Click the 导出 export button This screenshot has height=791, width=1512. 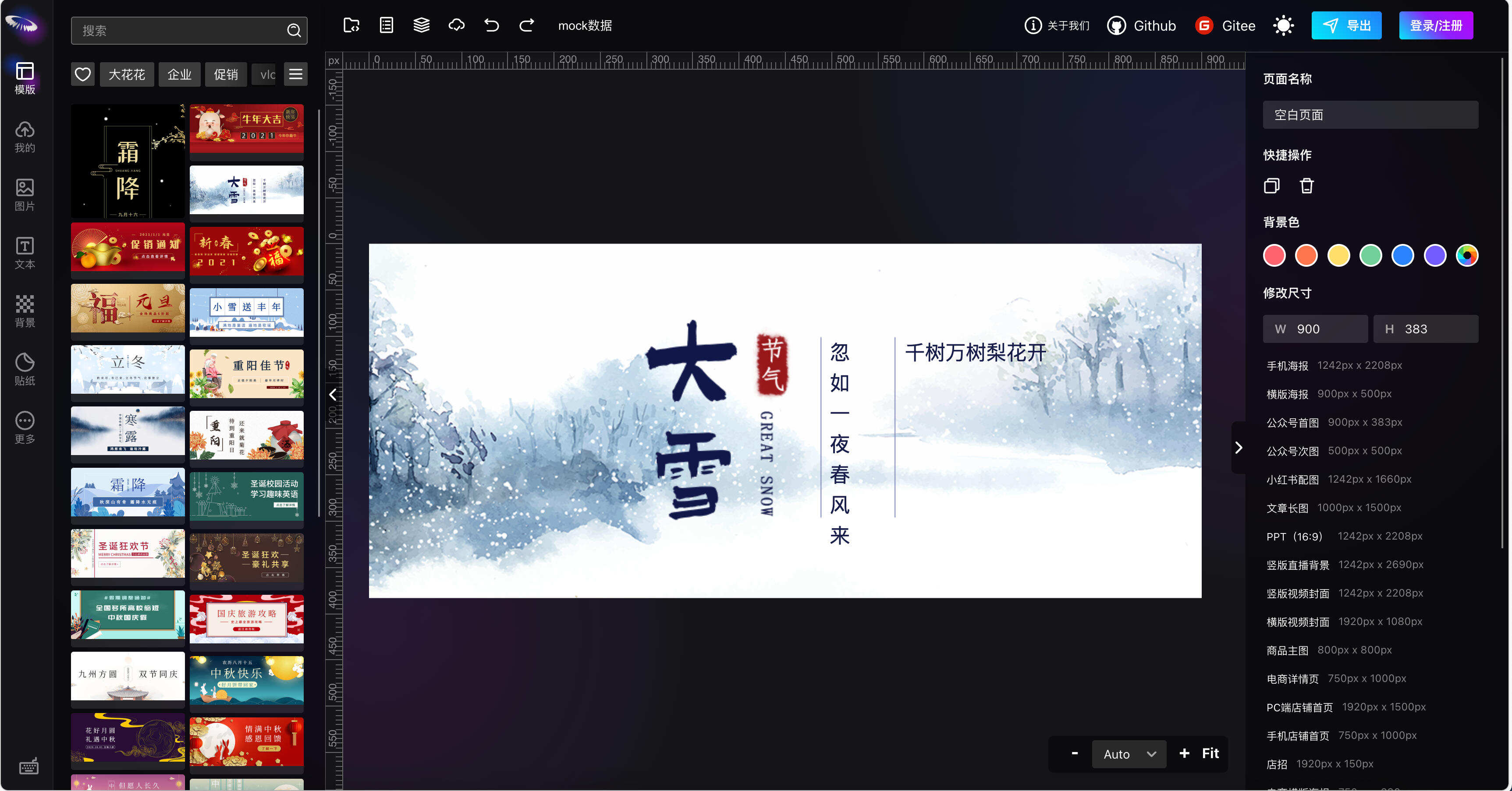(x=1346, y=25)
